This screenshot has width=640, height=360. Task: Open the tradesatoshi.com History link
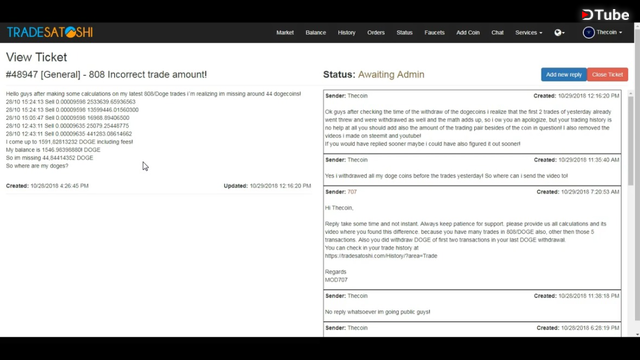pyautogui.click(x=381, y=256)
